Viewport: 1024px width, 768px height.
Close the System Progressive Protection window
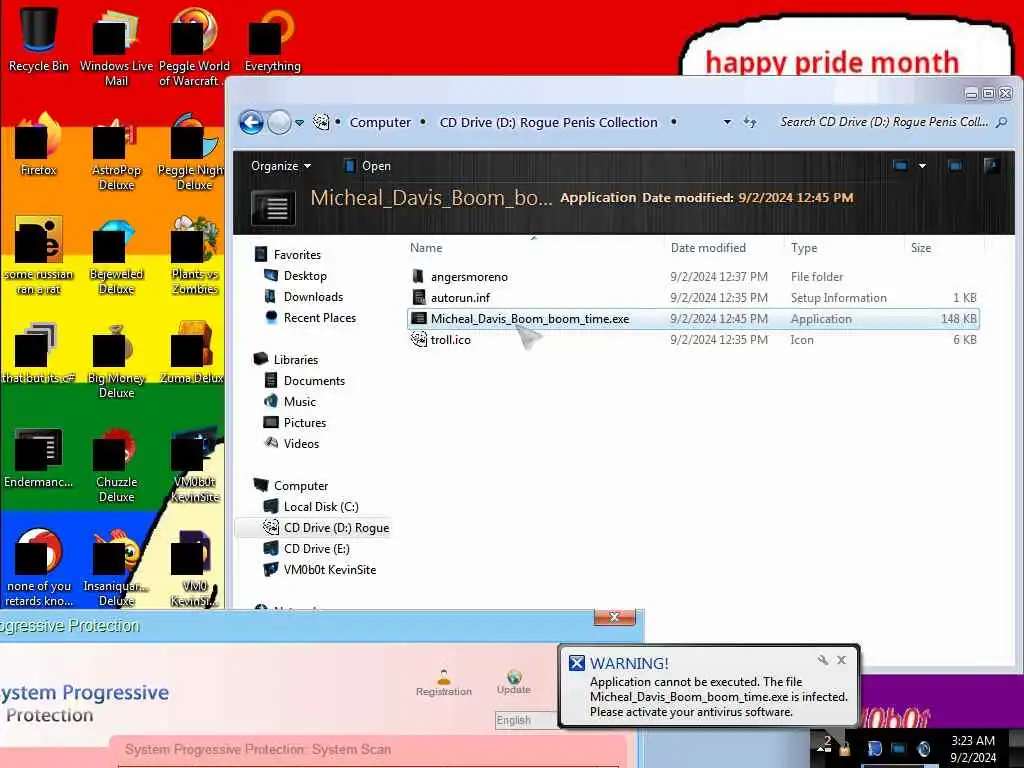point(614,617)
